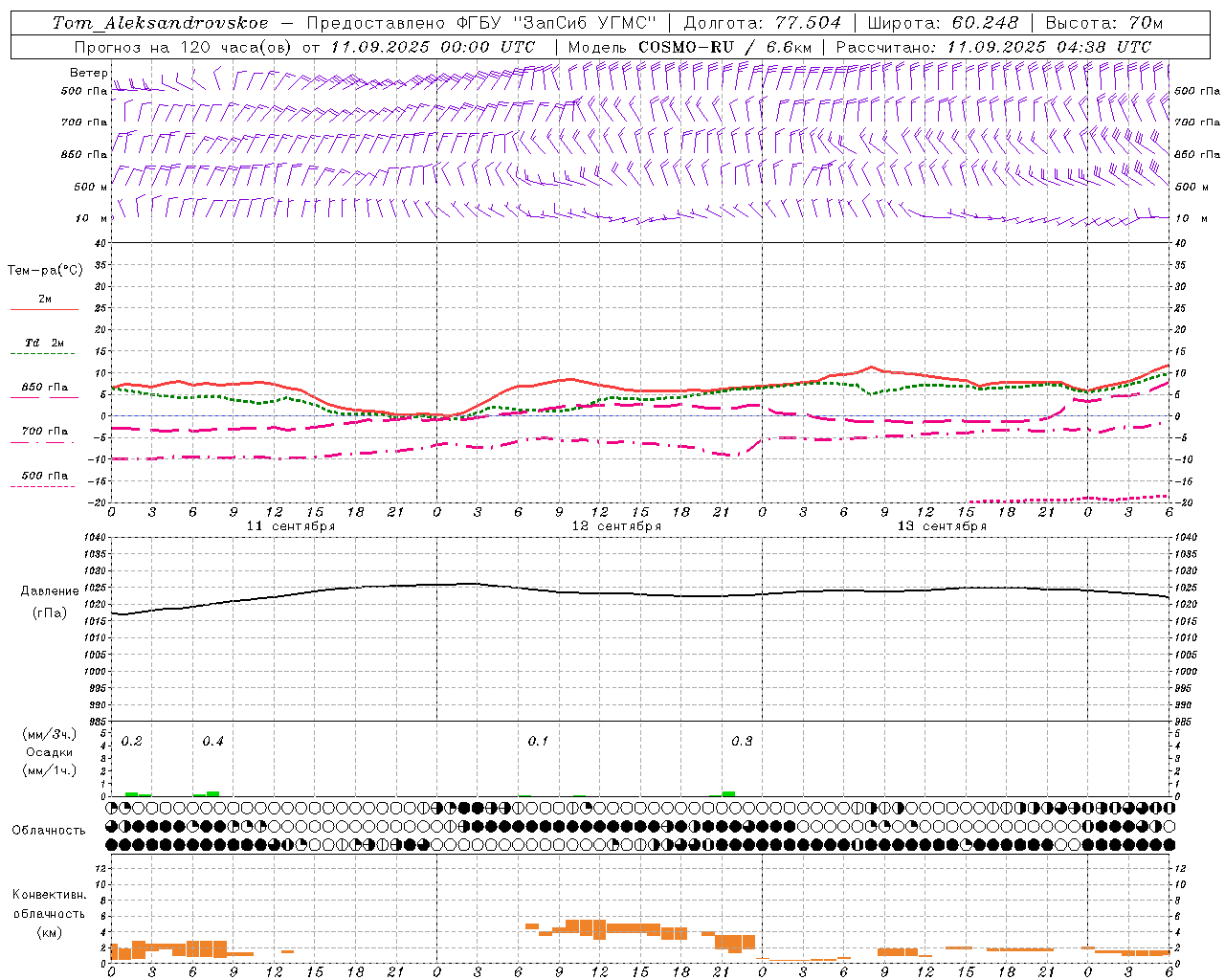
Task: Click the Td 2м dew point legend entry
Action: point(44,343)
